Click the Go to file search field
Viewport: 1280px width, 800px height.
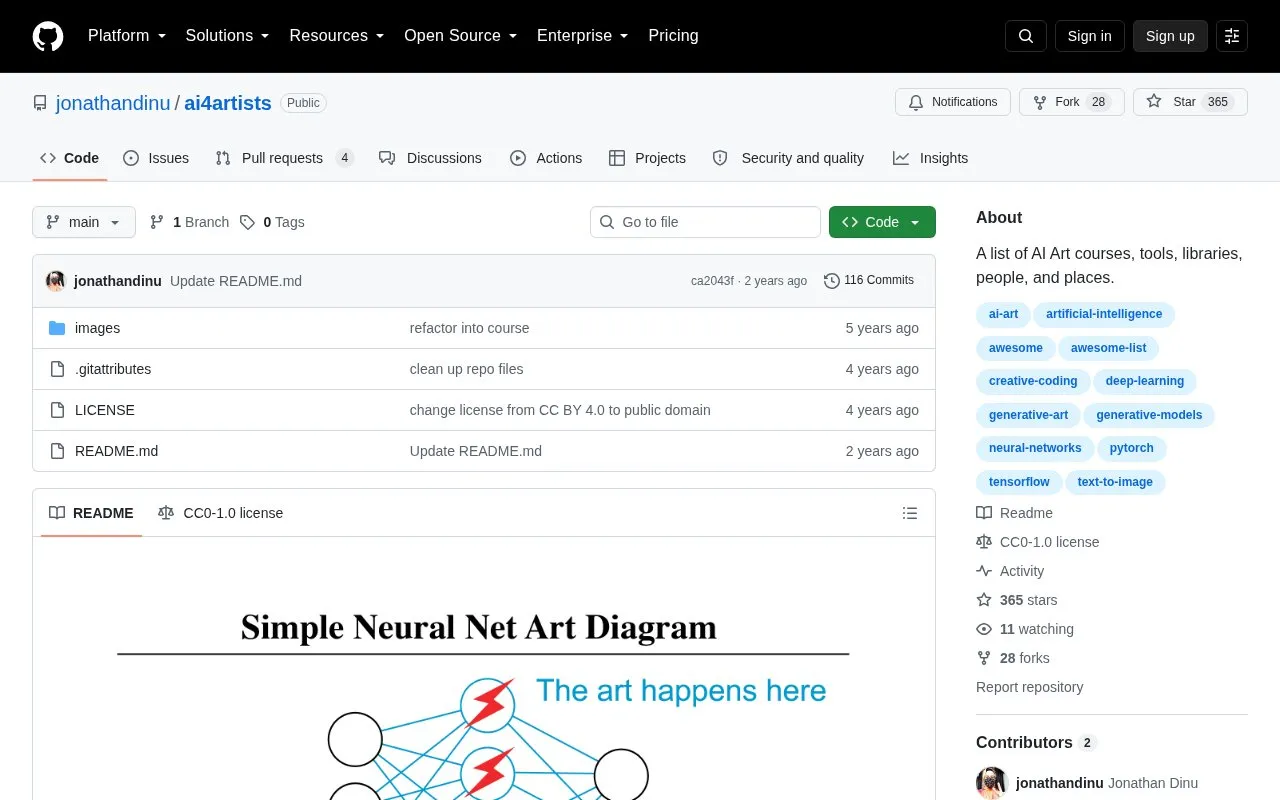click(705, 222)
